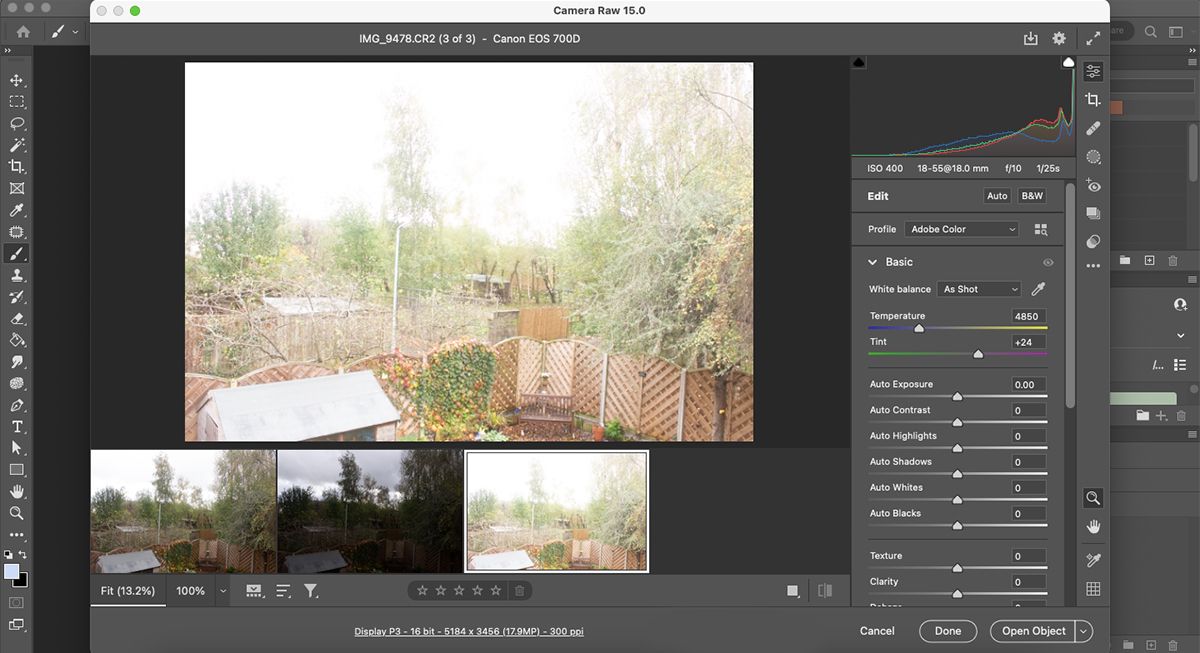Collapse the Basic section

(x=871, y=261)
